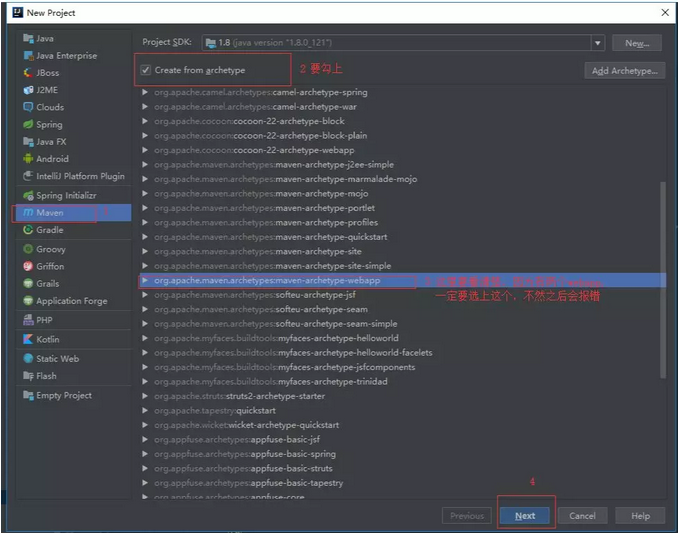This screenshot has height=533, width=679.
Task: Expand maven-archetype-quickstart node
Action: [145, 237]
